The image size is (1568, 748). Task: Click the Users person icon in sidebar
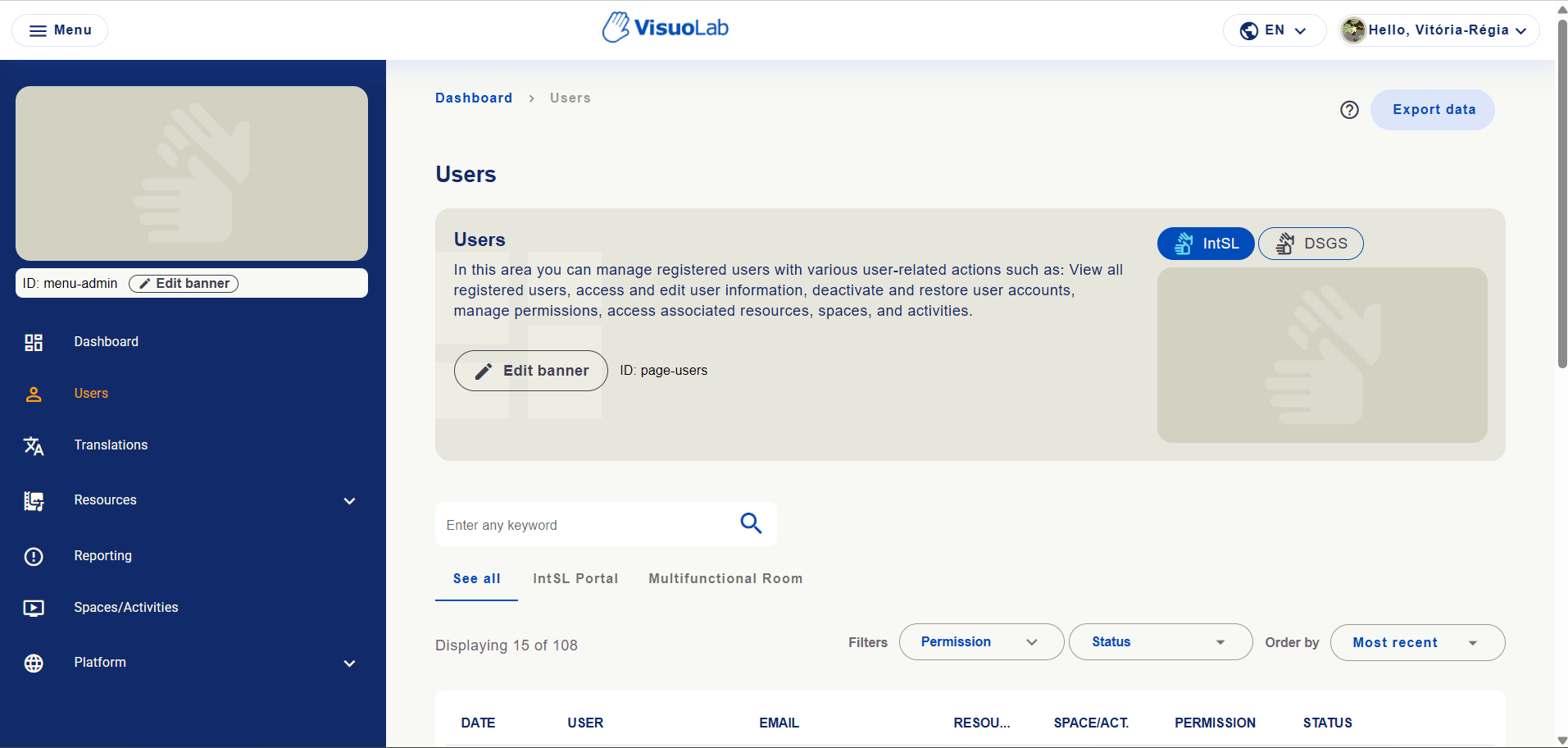tap(34, 394)
